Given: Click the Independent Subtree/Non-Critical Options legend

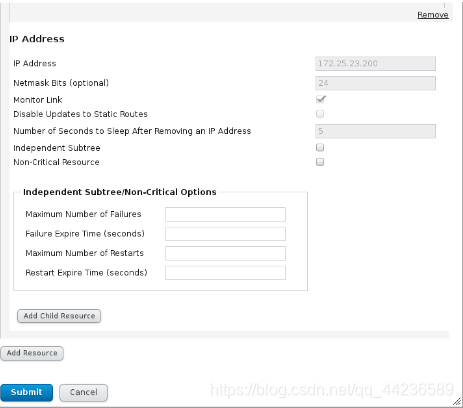Looking at the screenshot, I should (x=120, y=192).
